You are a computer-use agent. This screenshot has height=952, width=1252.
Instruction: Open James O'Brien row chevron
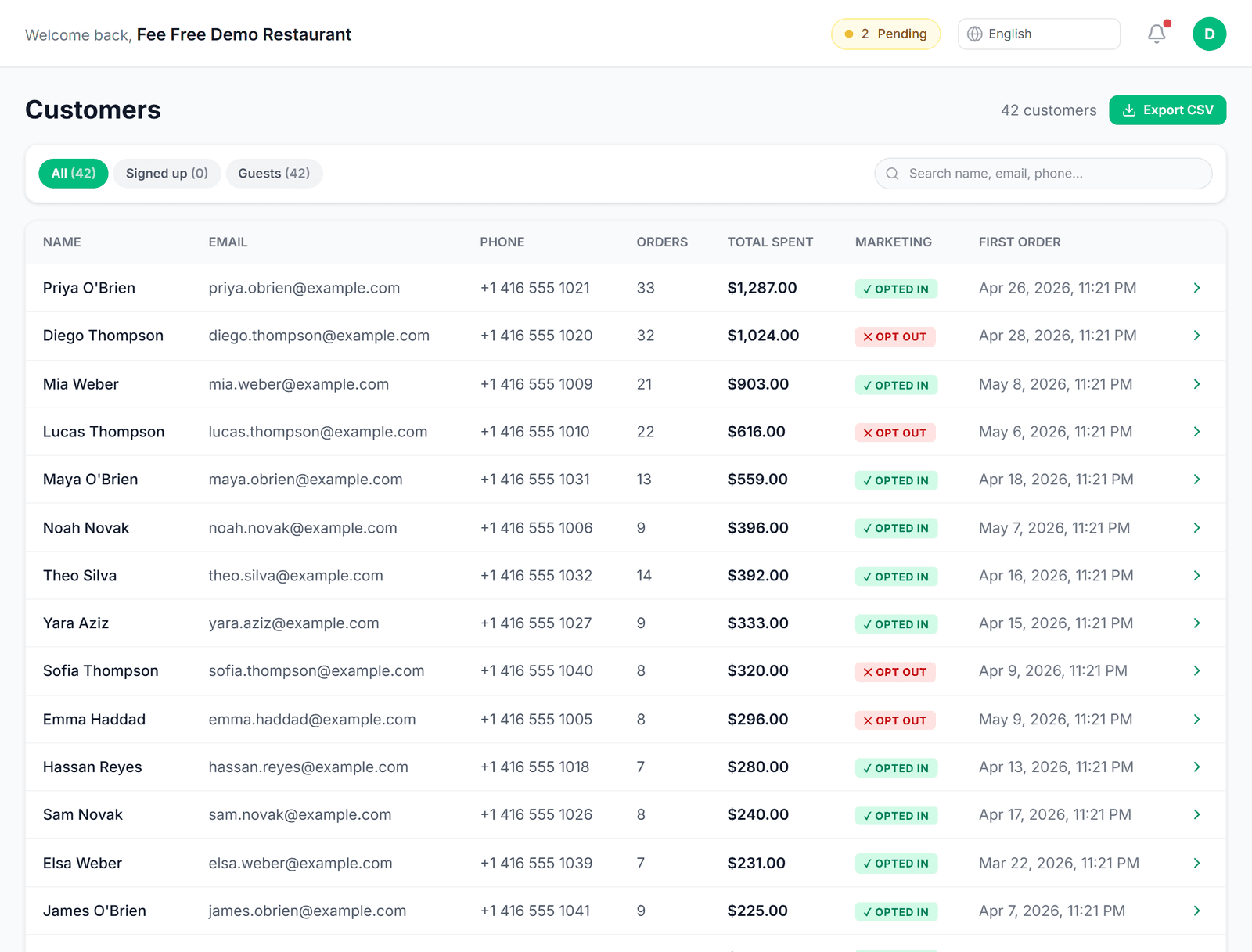[1196, 911]
